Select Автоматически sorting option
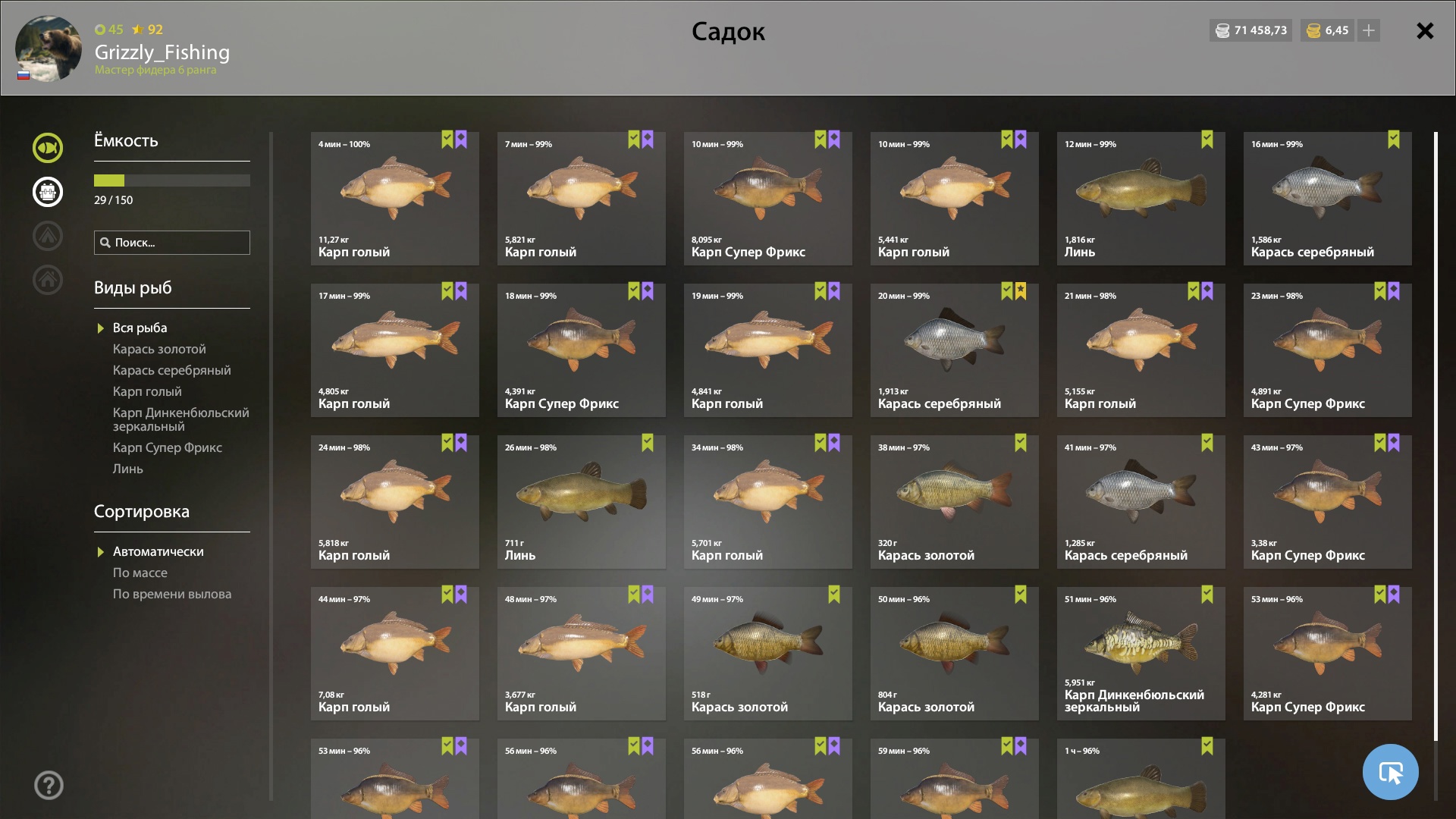Viewport: 1456px width, 819px height. [158, 551]
